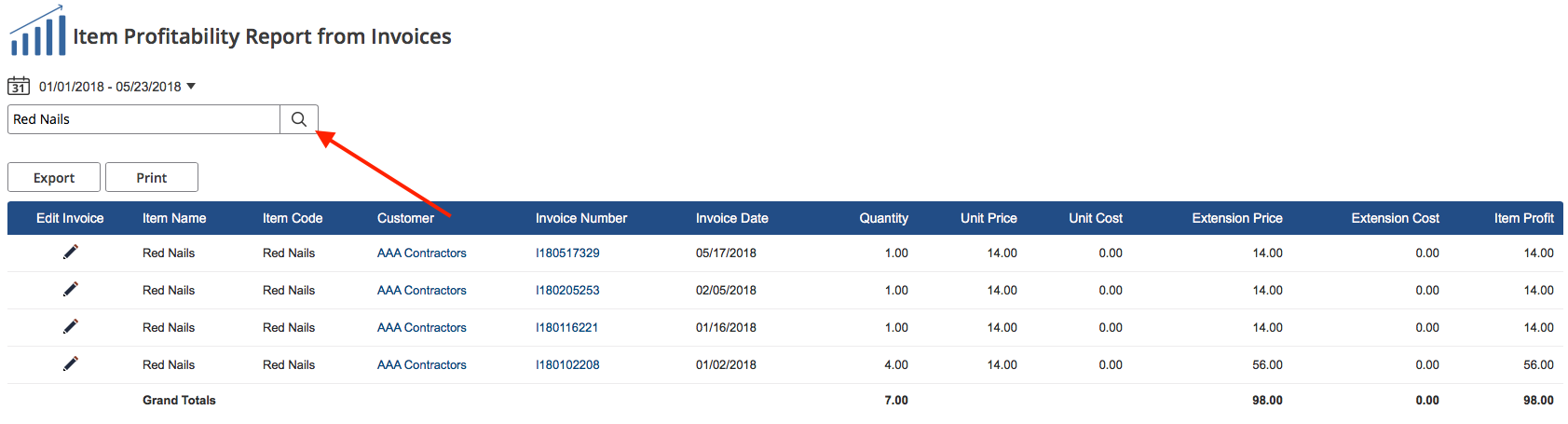
Task: Click pencil icon for invoice I180205253
Action: tap(71, 289)
